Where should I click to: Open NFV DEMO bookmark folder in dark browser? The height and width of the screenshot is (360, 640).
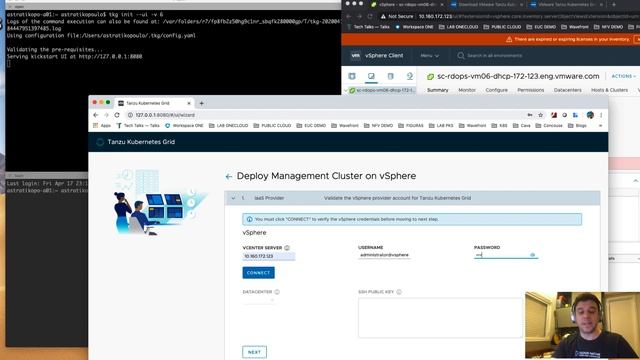tap(609, 27)
